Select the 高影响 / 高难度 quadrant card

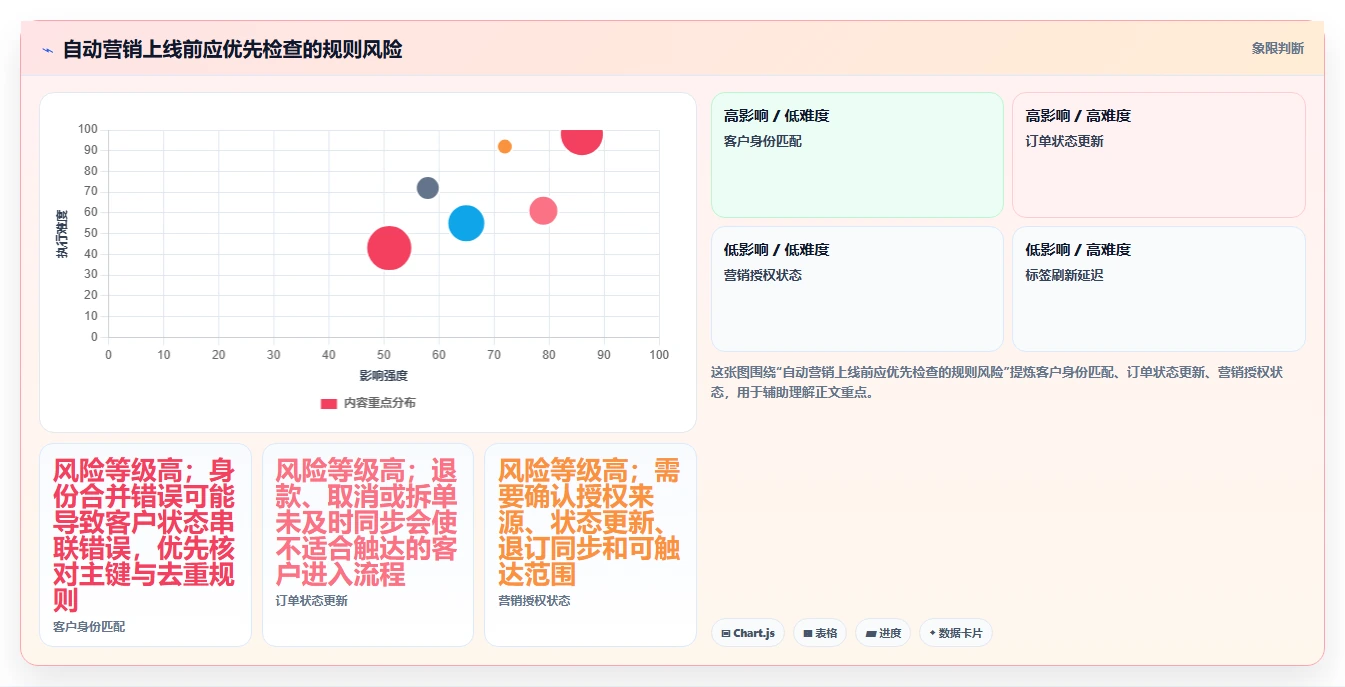(x=1159, y=155)
